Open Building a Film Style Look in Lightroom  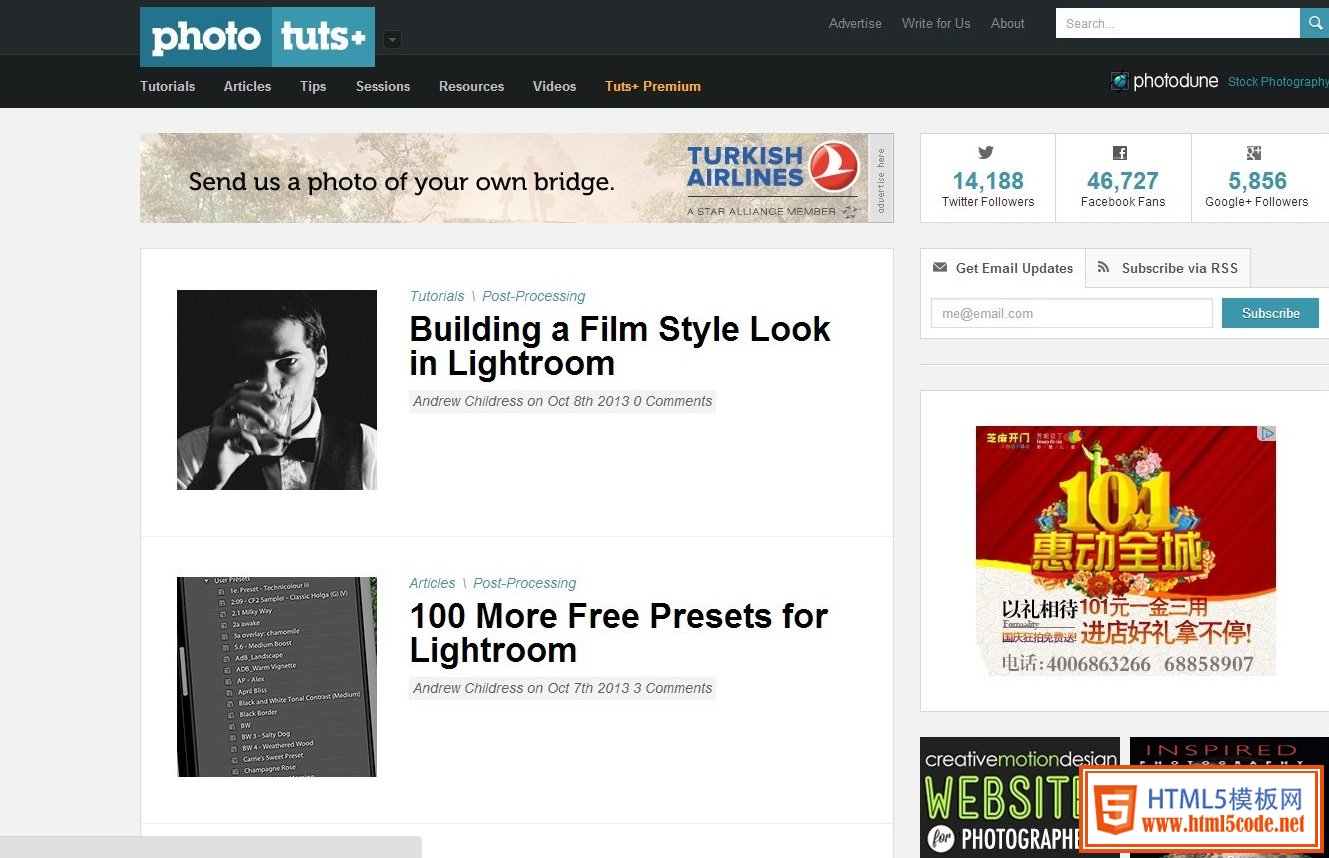620,346
